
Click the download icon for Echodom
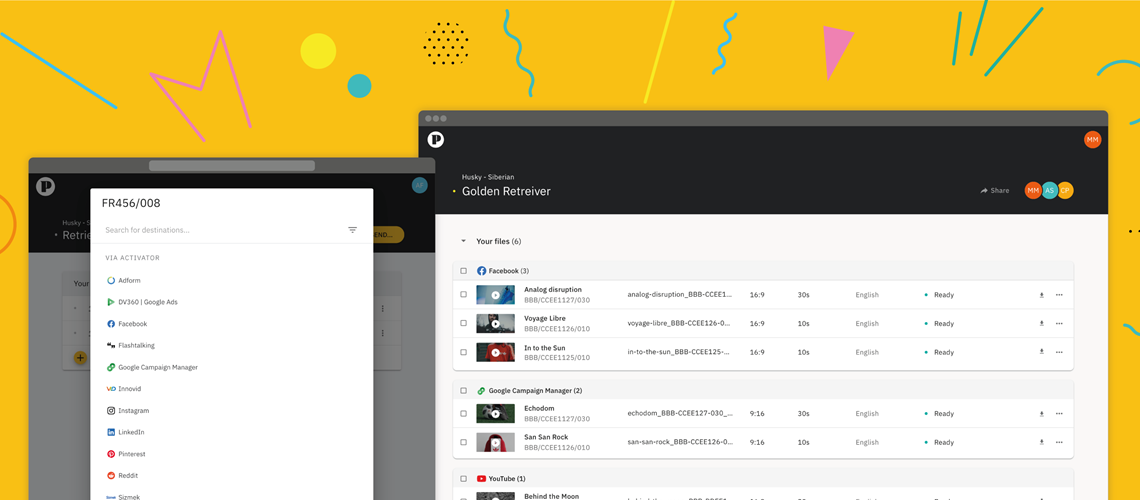click(x=1041, y=414)
